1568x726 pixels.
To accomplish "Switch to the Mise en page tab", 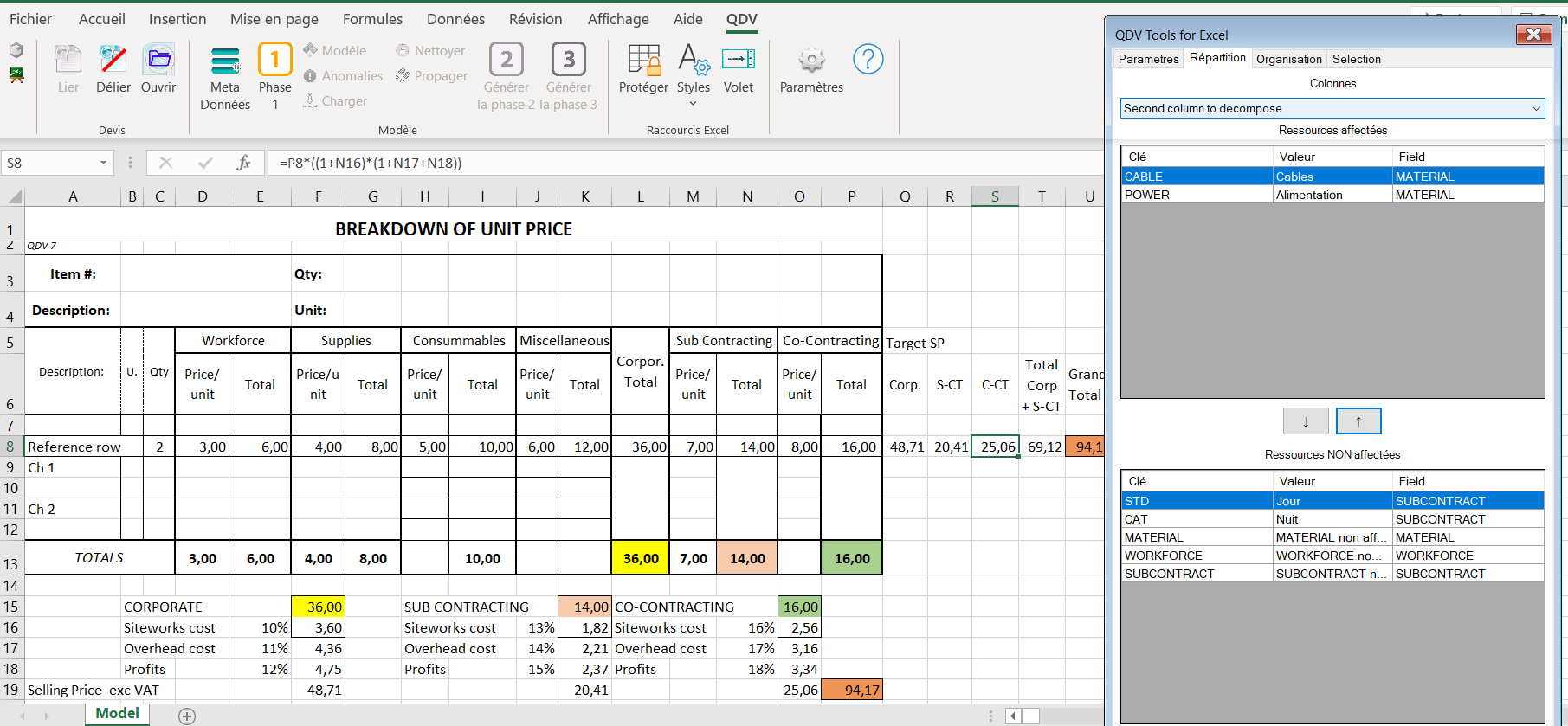I will (274, 19).
